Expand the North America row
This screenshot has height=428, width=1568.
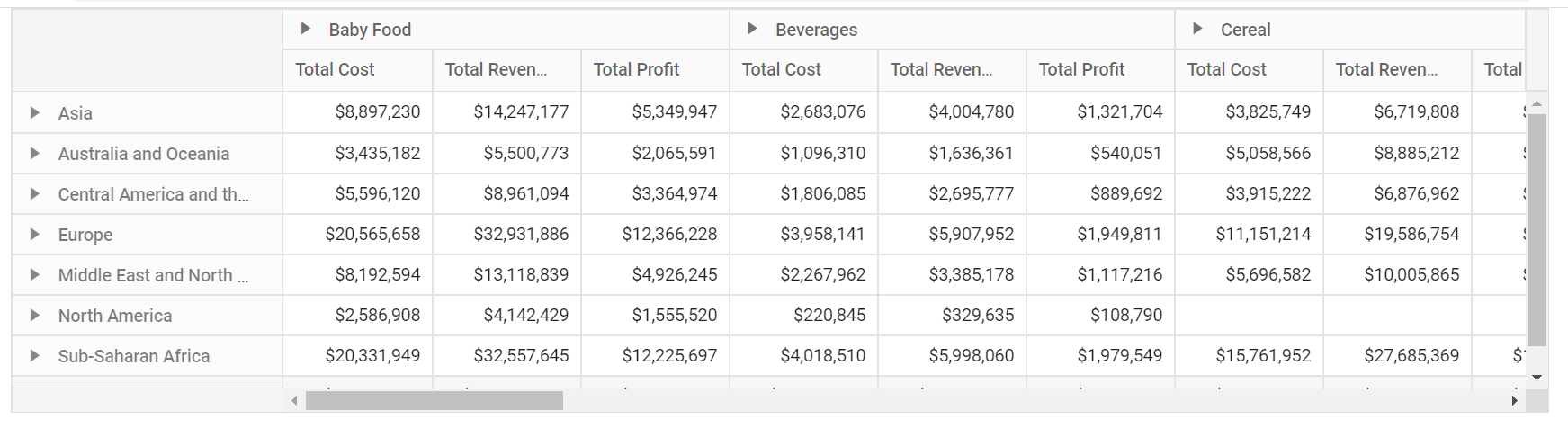tap(34, 316)
